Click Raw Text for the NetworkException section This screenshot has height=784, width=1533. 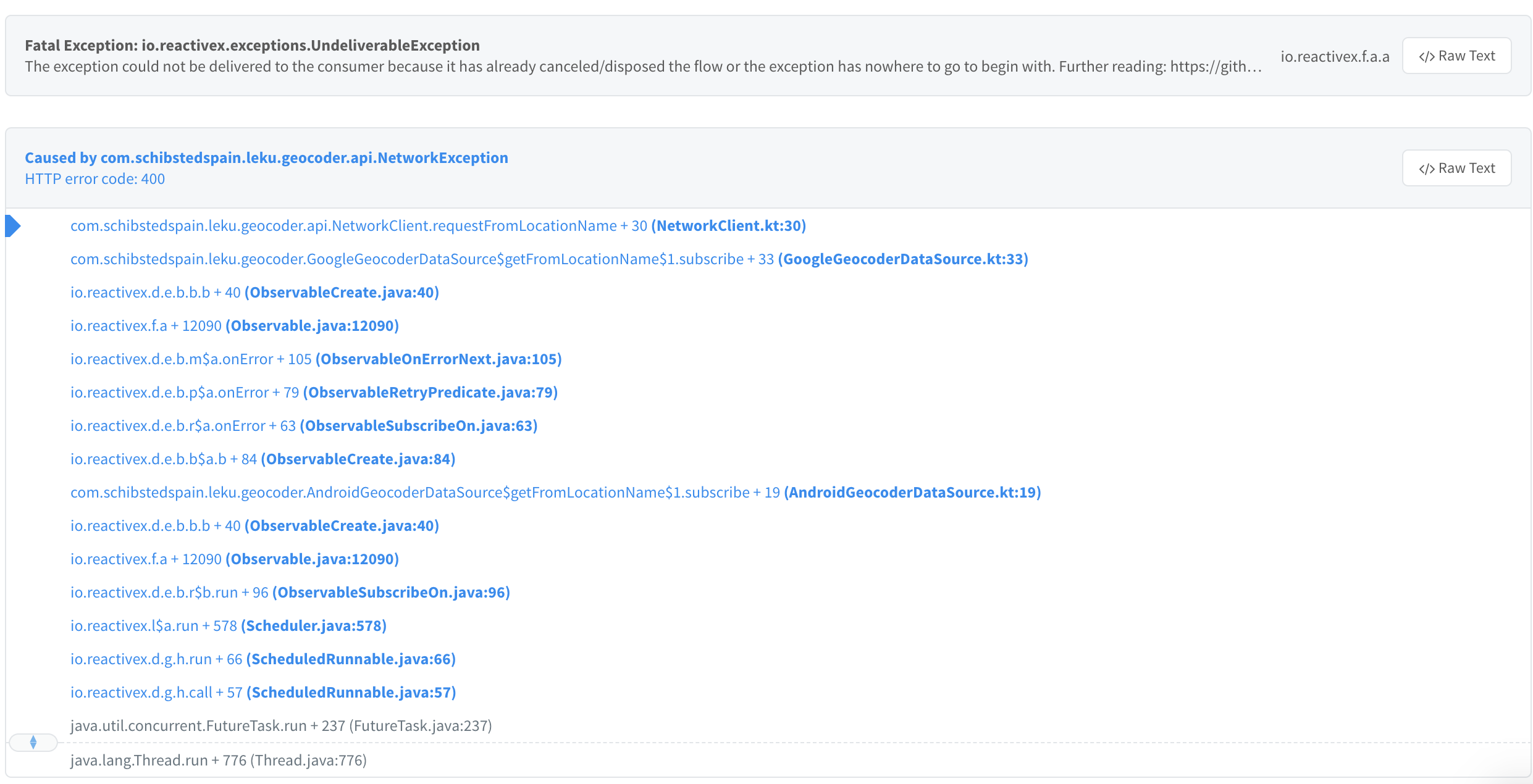(x=1456, y=167)
